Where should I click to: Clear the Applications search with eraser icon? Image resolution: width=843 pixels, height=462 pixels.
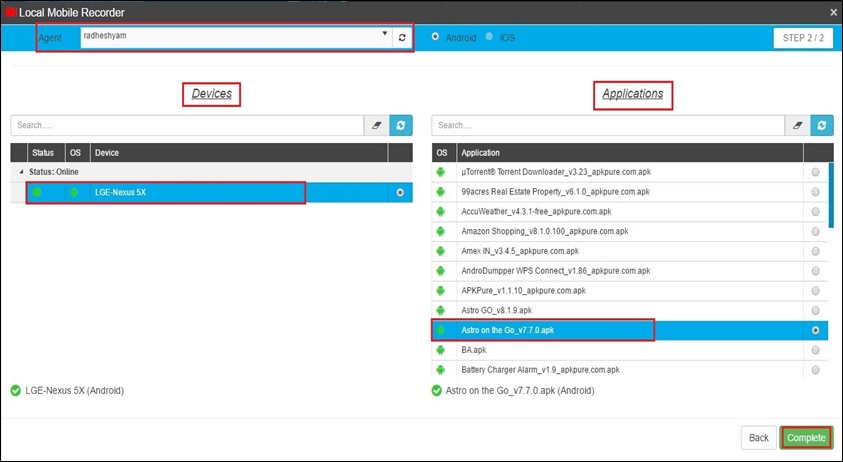pos(797,125)
